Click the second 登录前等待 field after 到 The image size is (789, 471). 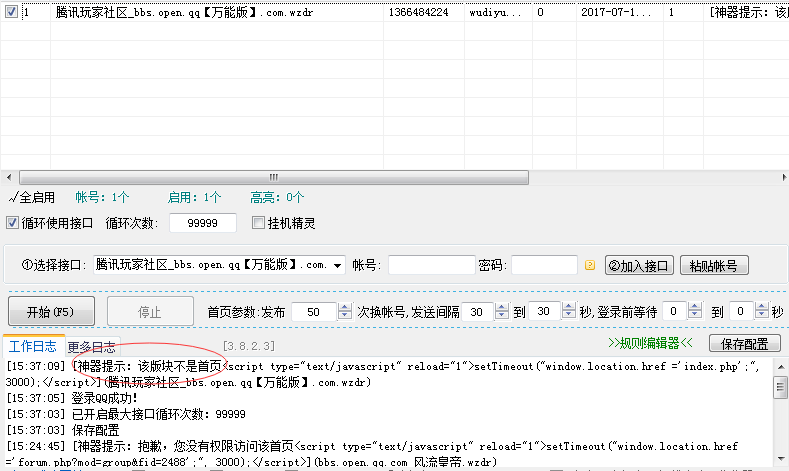(741, 312)
